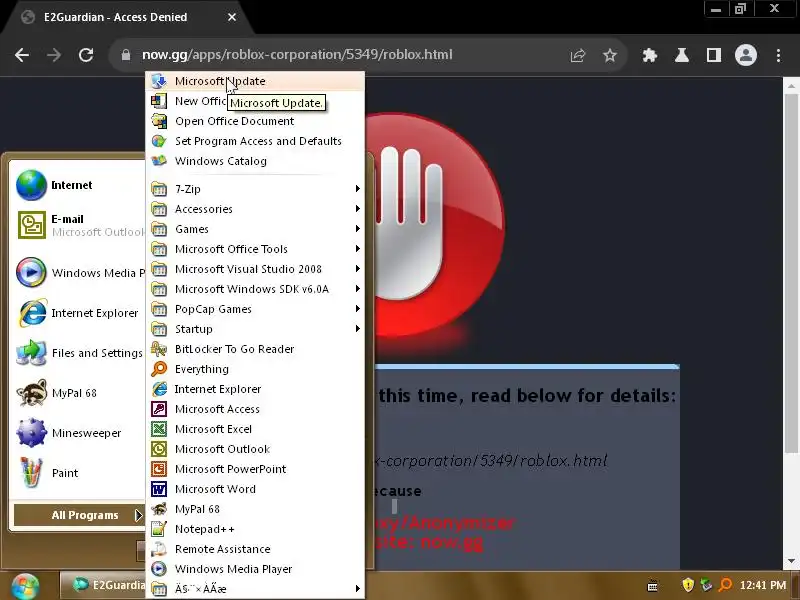Expand the PopCap Games submenu
Viewport: 800px width, 600px height.
pos(255,309)
